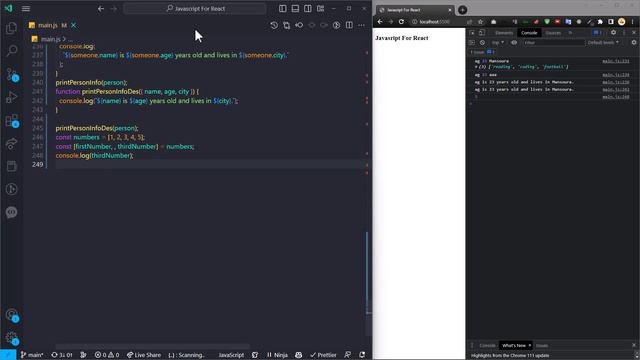Change JavaScript language mode in status bar

(x=231, y=355)
